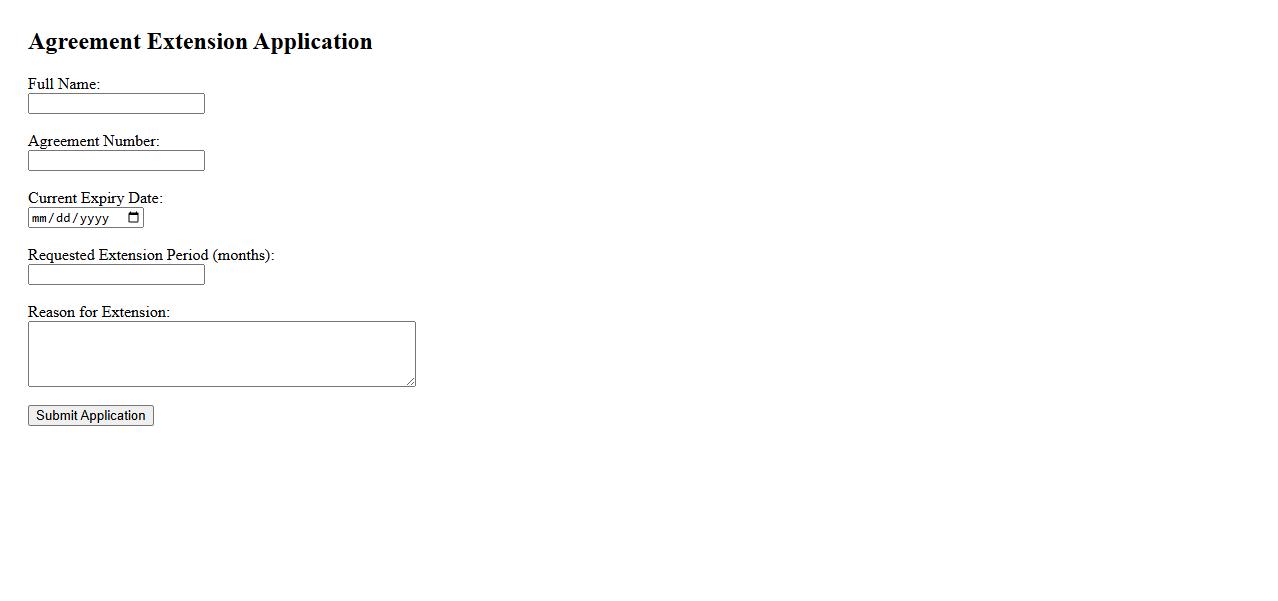
Task: Click the word "Agreement" in the heading
Action: click(84, 42)
